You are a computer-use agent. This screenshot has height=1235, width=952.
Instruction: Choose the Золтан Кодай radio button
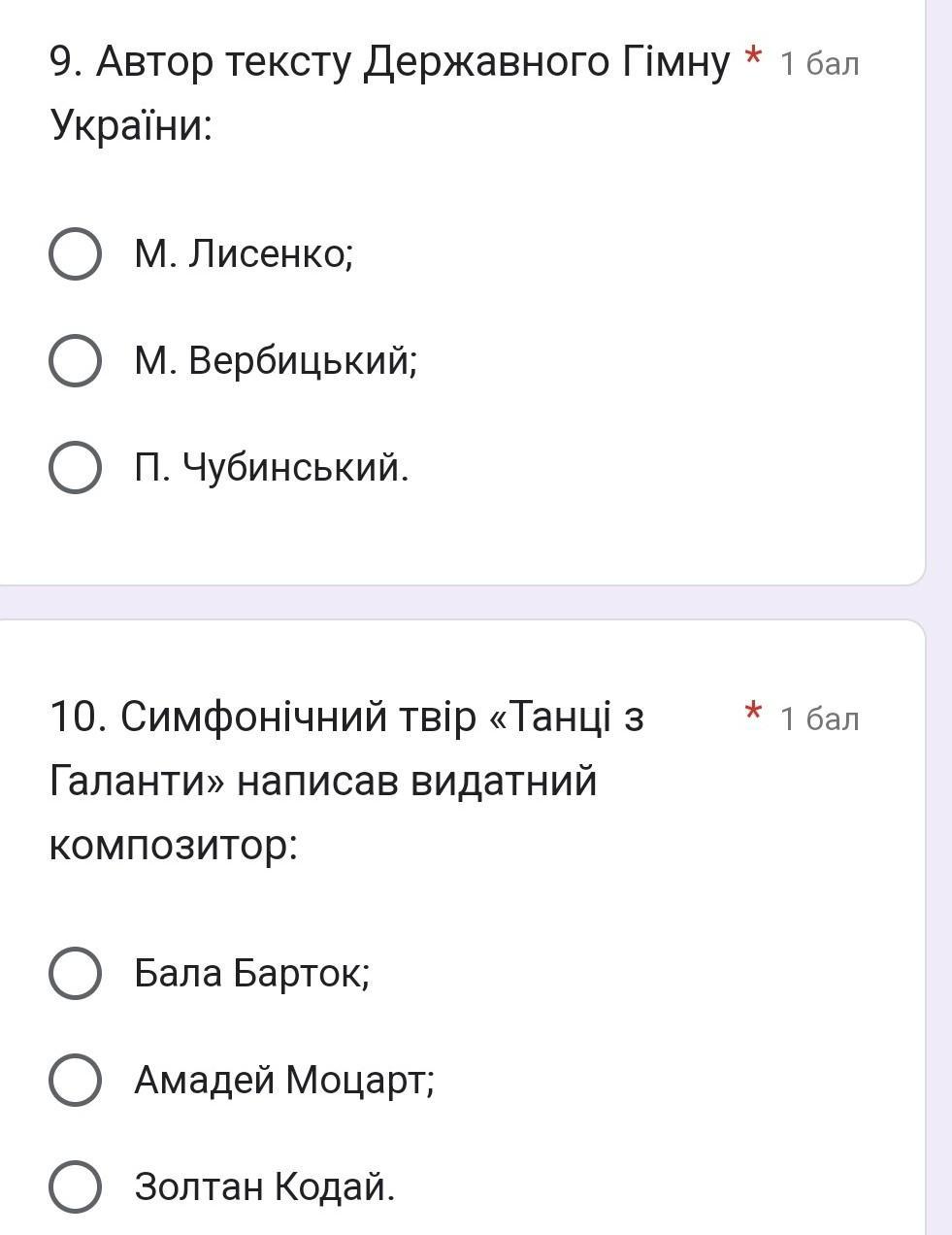pos(75,1186)
